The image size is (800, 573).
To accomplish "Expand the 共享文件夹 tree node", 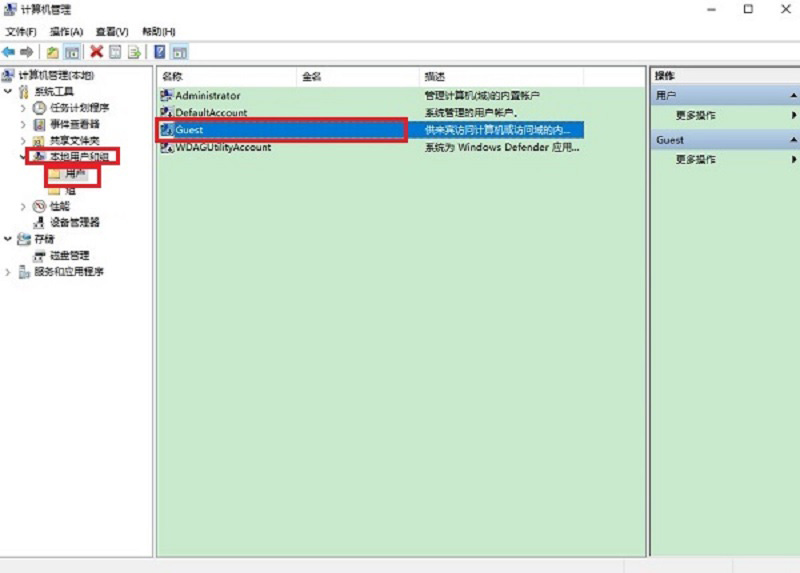I will tap(23, 140).
